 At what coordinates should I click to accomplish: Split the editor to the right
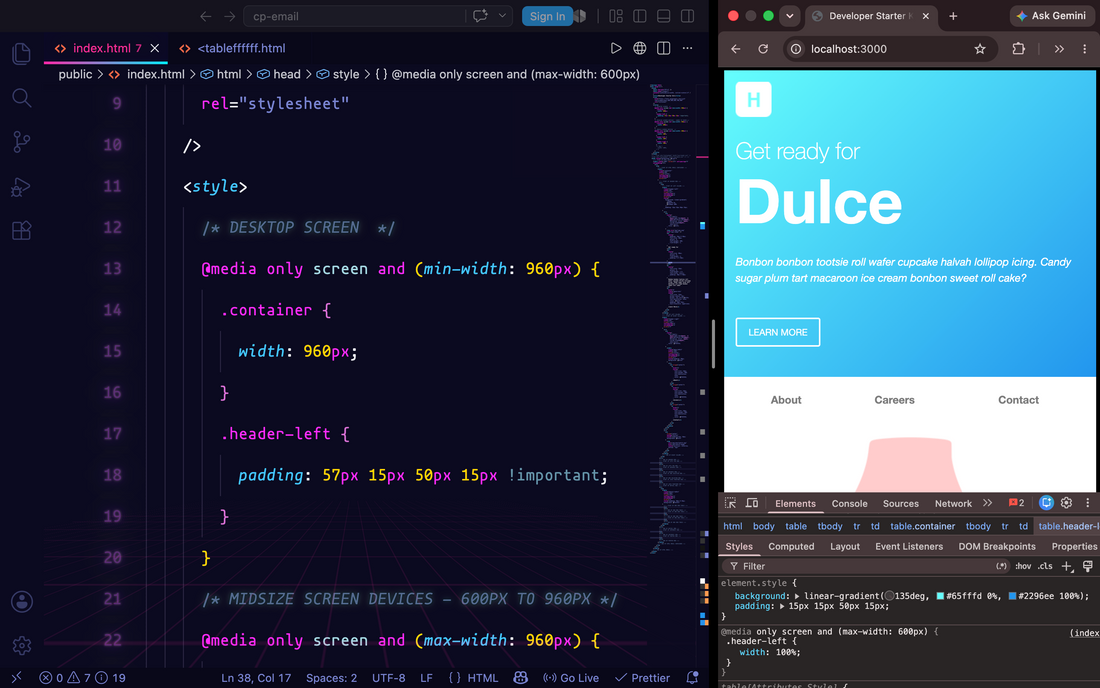pyautogui.click(x=664, y=48)
